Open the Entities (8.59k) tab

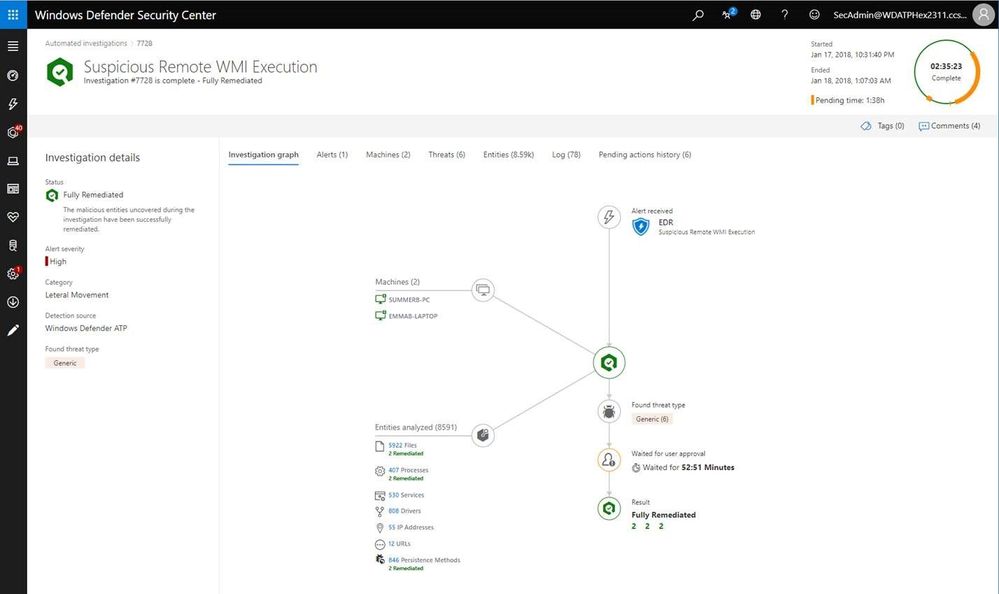(508, 155)
